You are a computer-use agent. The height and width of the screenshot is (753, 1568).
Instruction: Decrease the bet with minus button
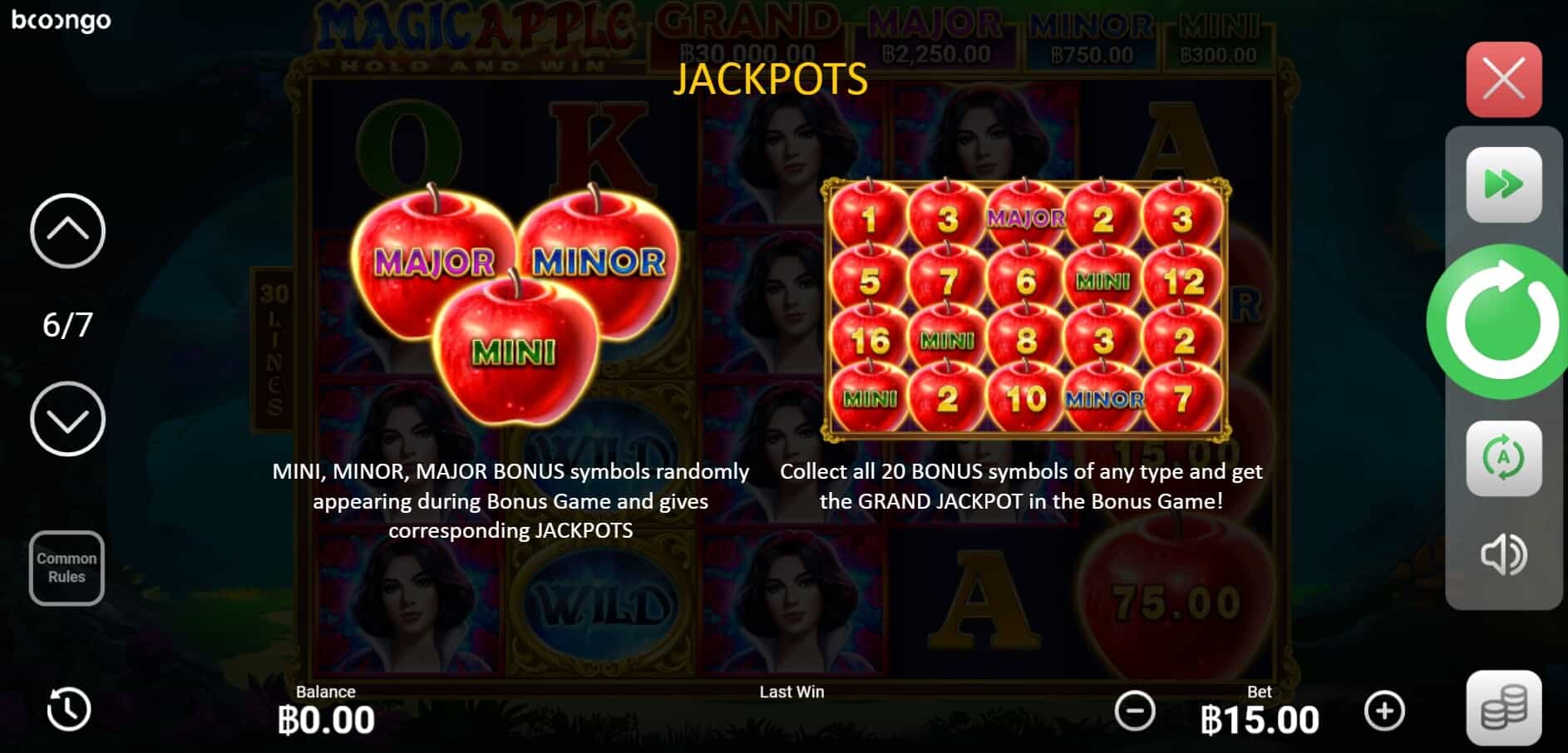coord(1135,711)
